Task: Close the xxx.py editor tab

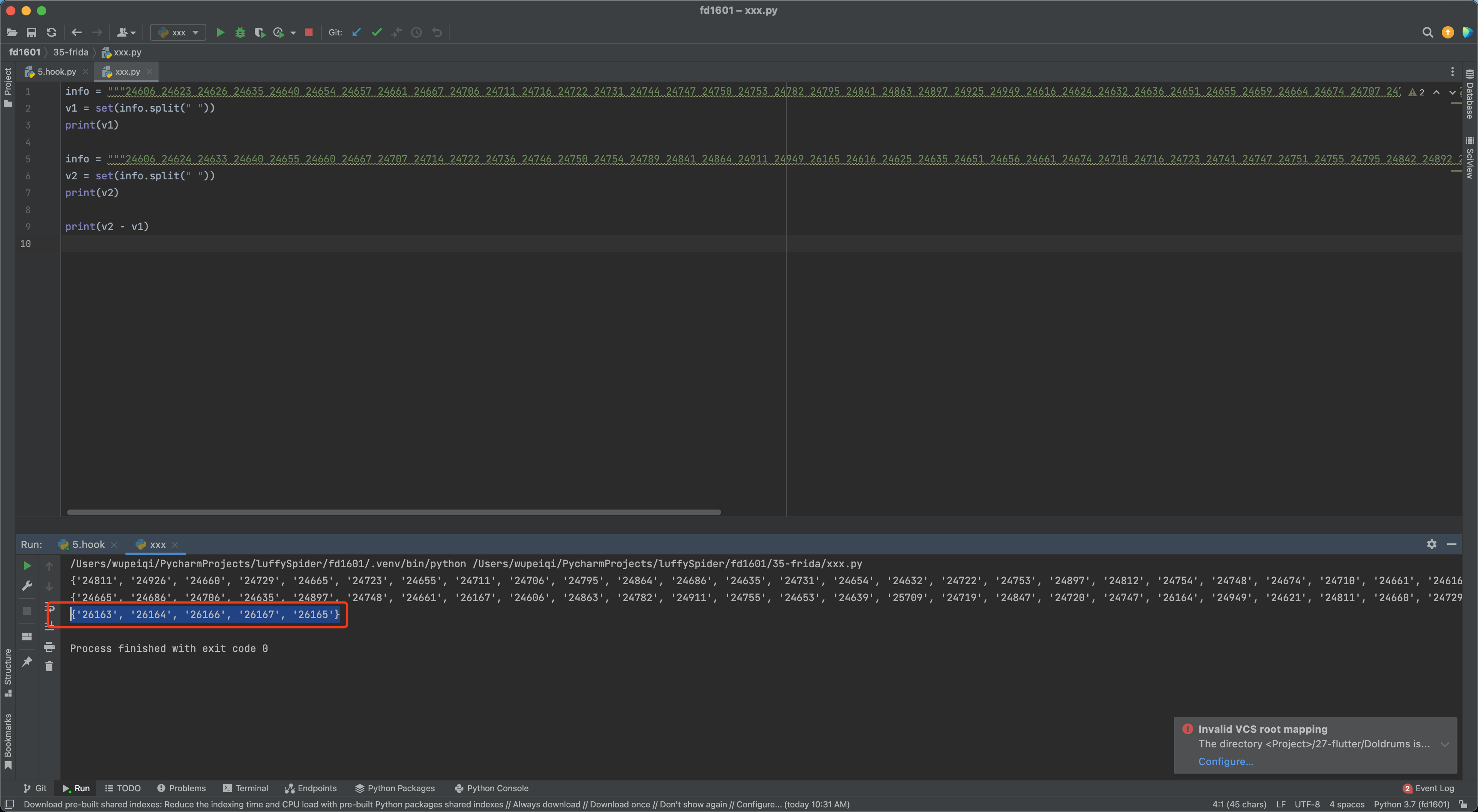Action: (149, 72)
